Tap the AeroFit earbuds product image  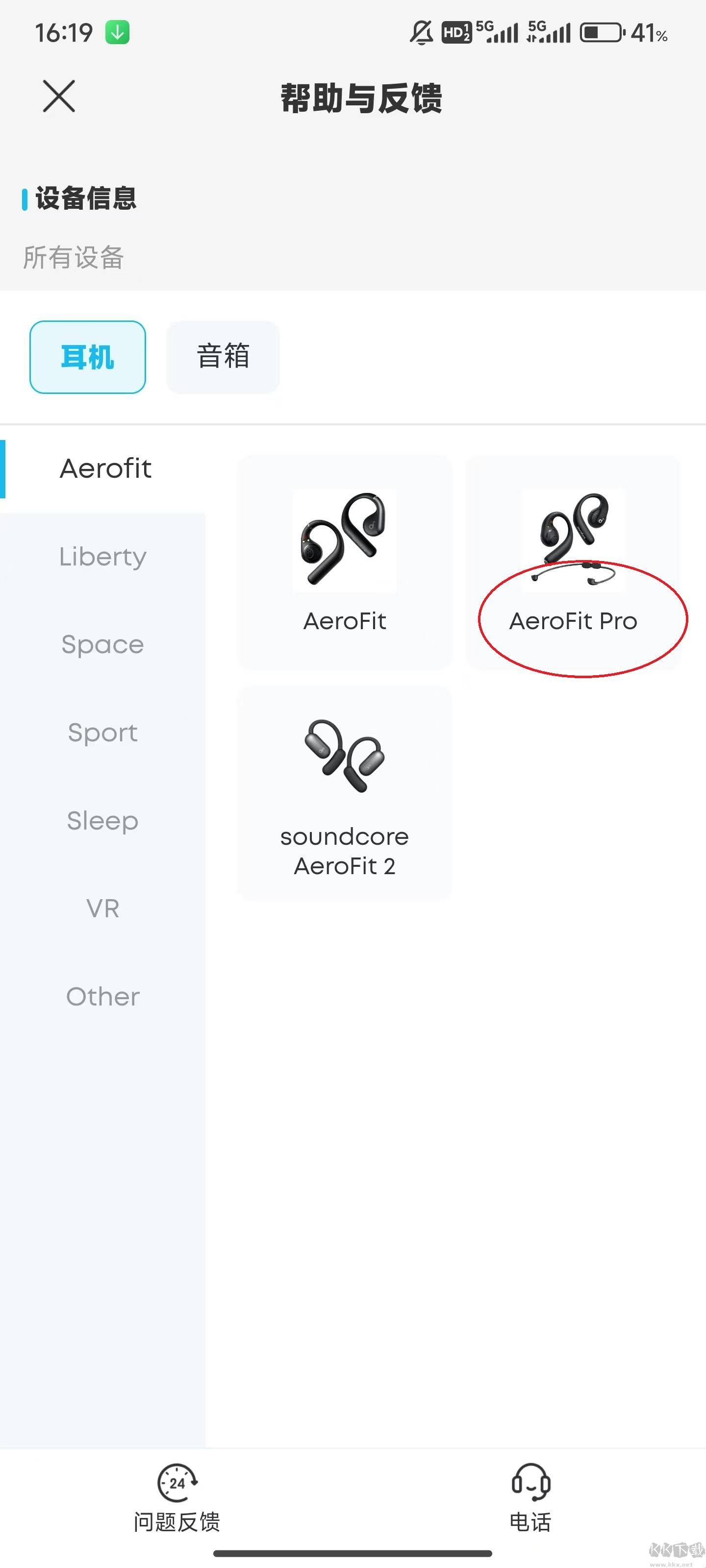[345, 540]
